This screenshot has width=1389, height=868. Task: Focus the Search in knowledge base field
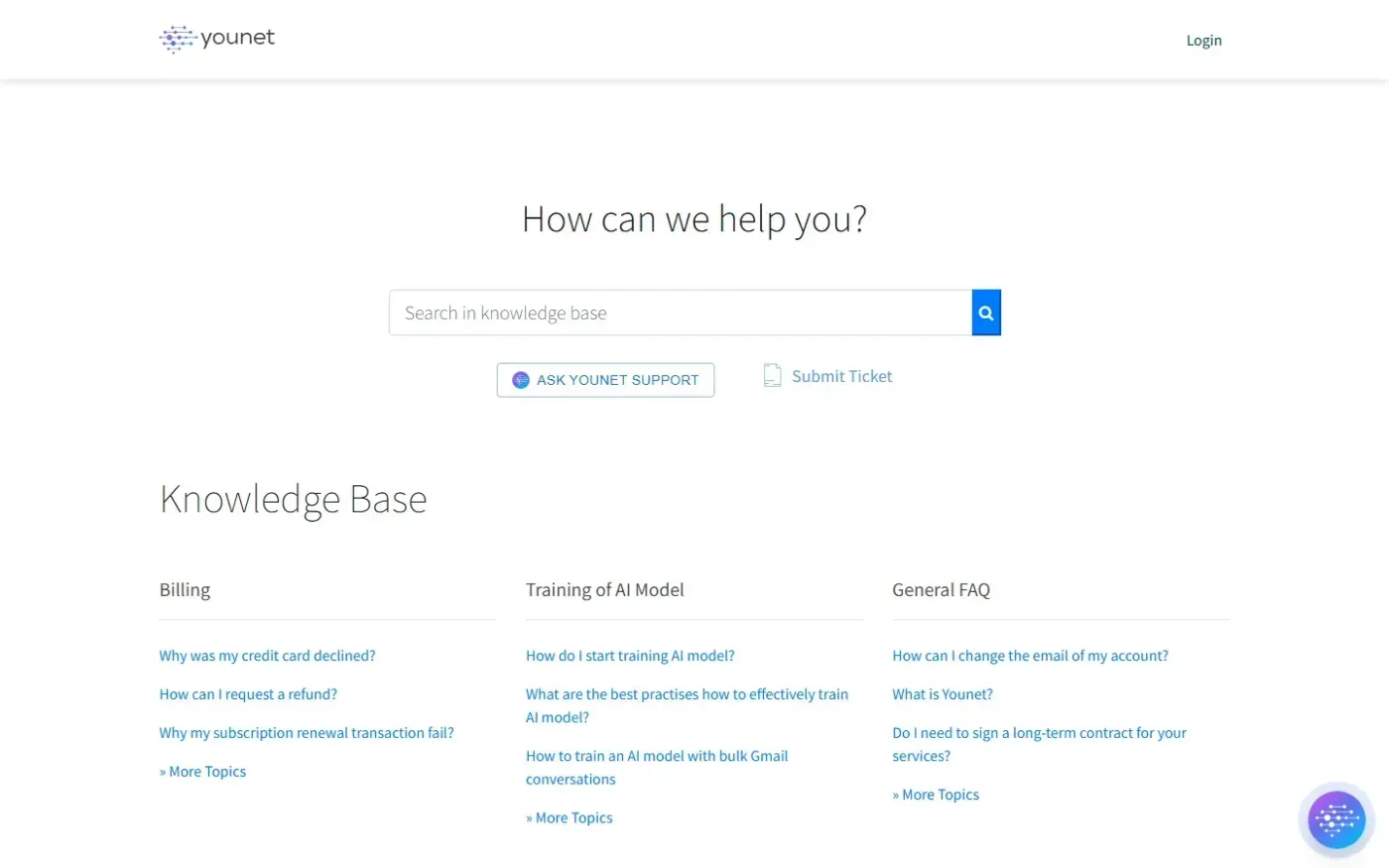tap(681, 312)
